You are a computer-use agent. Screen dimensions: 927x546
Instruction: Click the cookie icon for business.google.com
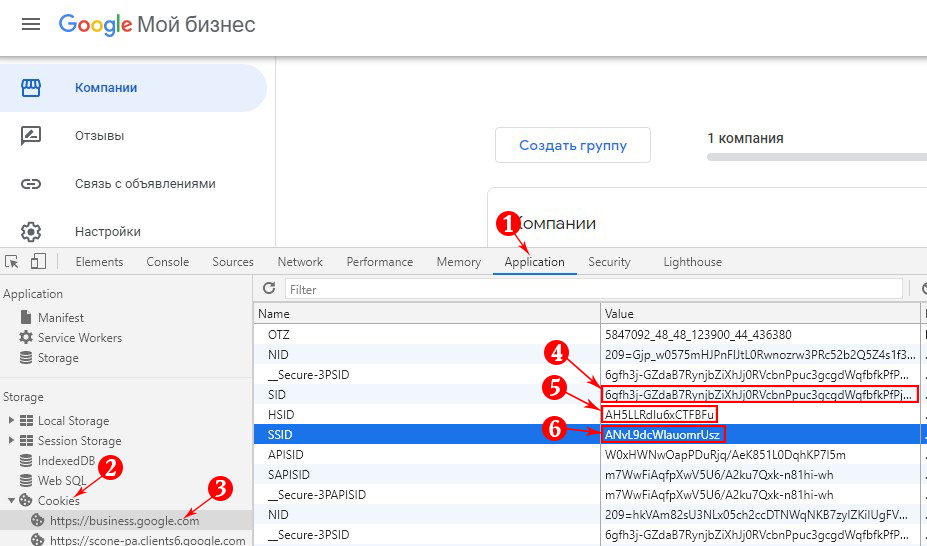coord(37,520)
